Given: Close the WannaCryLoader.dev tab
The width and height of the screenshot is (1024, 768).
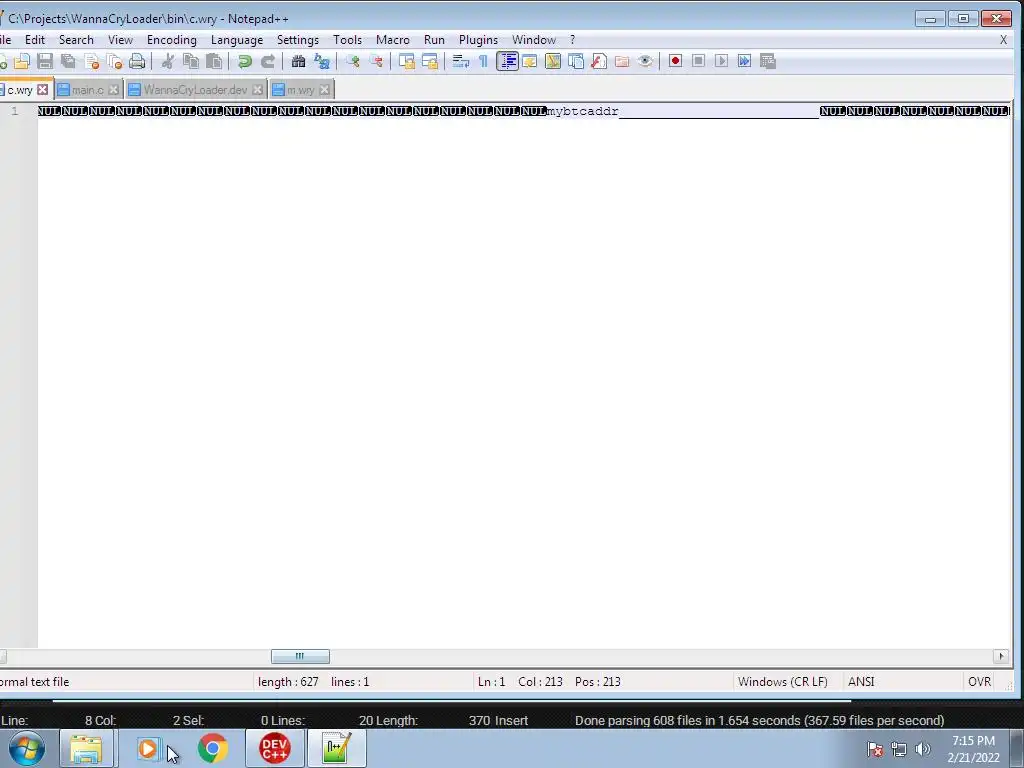Looking at the screenshot, I should [257, 89].
